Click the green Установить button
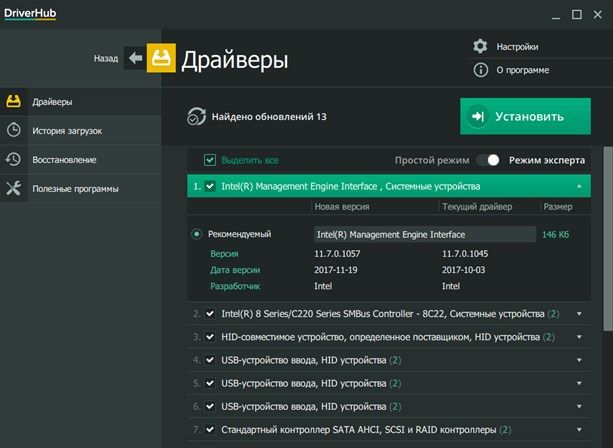 pos(525,116)
